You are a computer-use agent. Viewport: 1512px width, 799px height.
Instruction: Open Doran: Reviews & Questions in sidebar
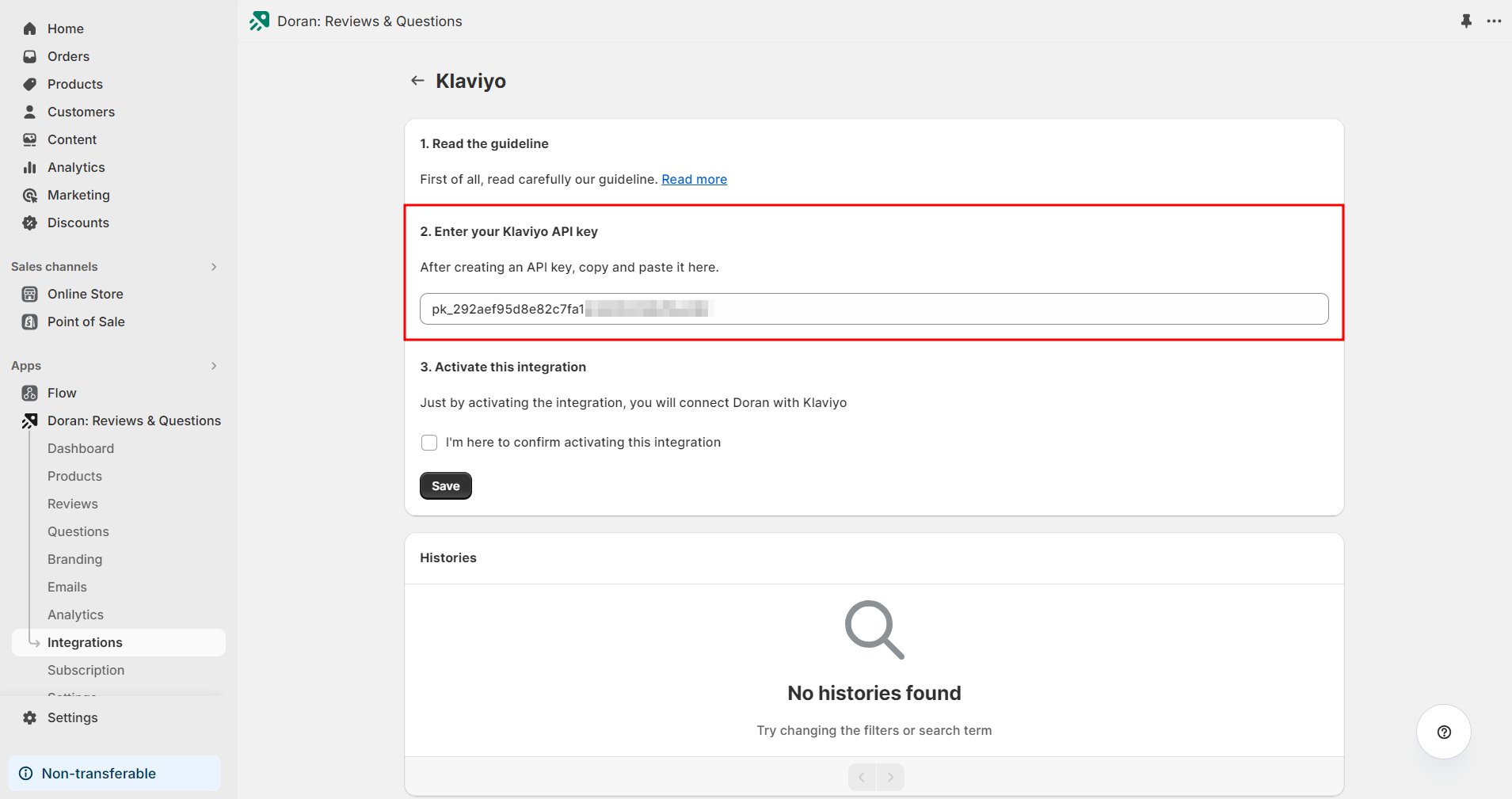[x=134, y=420]
